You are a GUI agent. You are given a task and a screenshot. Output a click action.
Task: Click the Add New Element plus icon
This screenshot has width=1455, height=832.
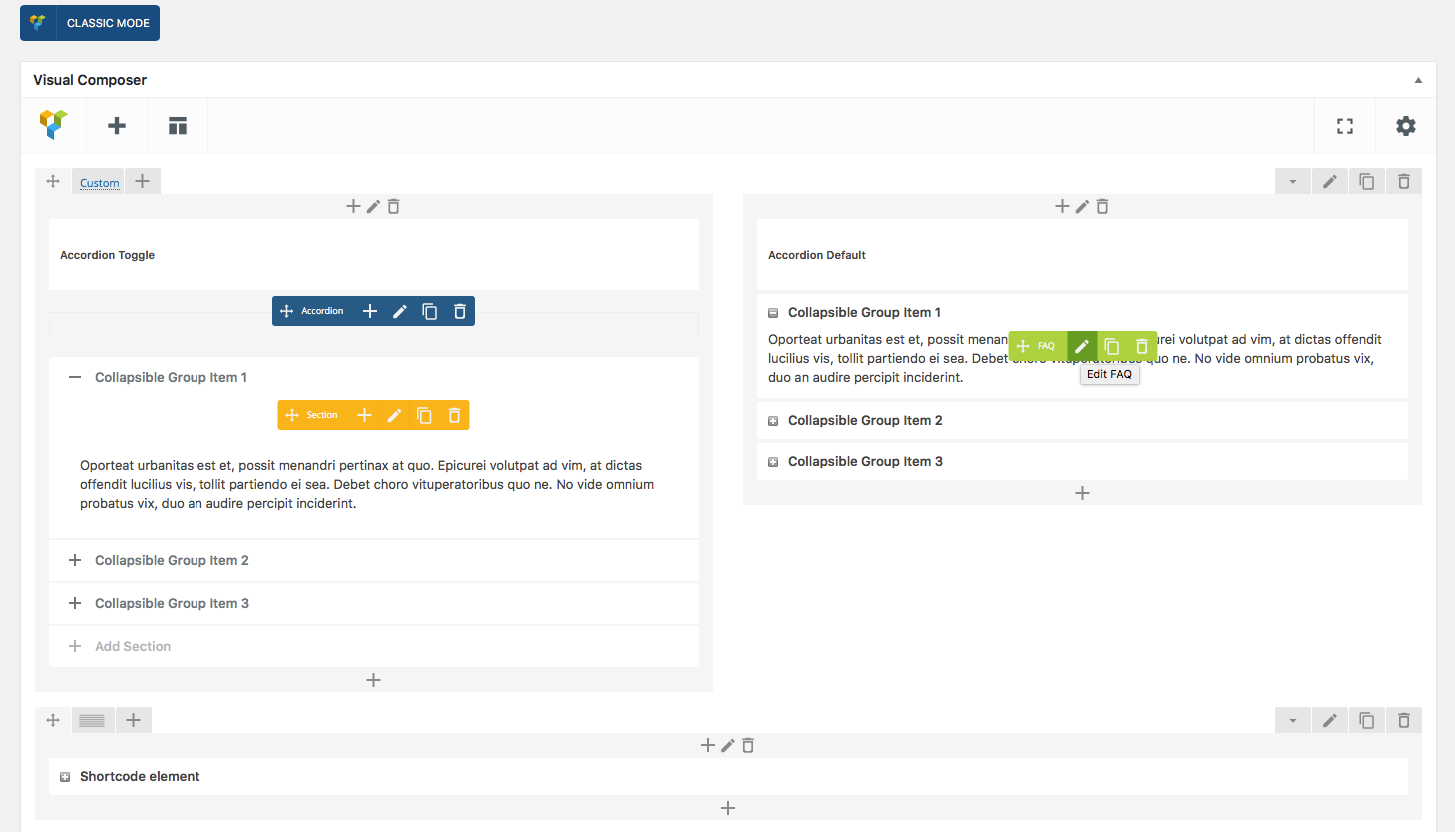coord(117,126)
